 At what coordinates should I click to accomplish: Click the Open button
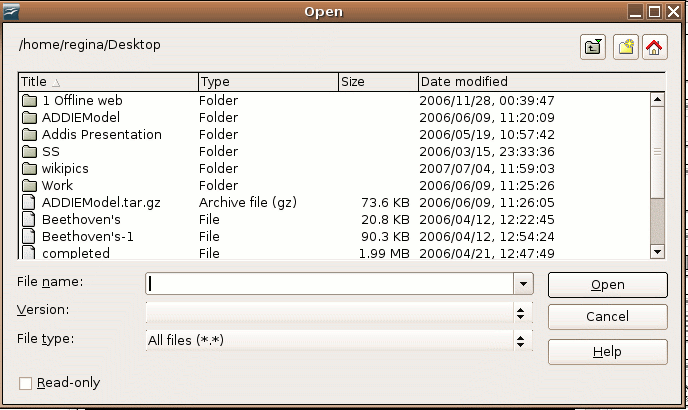pyautogui.click(x=608, y=285)
